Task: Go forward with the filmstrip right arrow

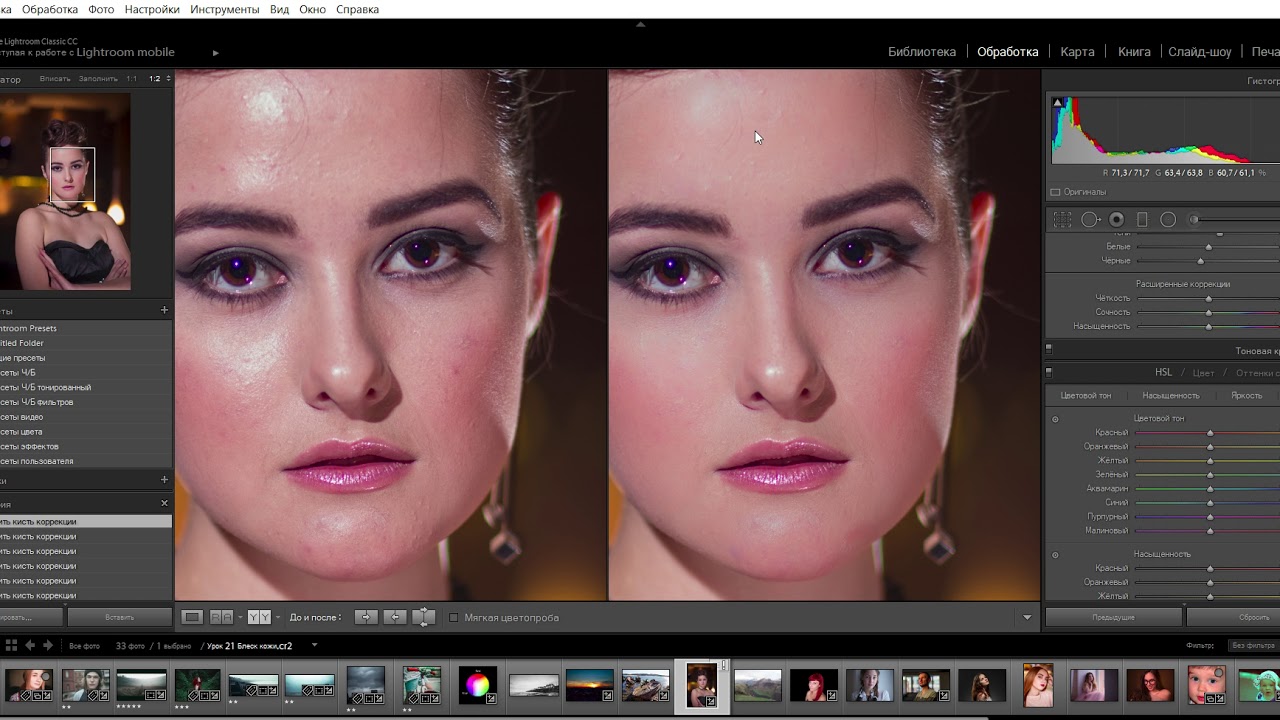Action: pos(47,645)
